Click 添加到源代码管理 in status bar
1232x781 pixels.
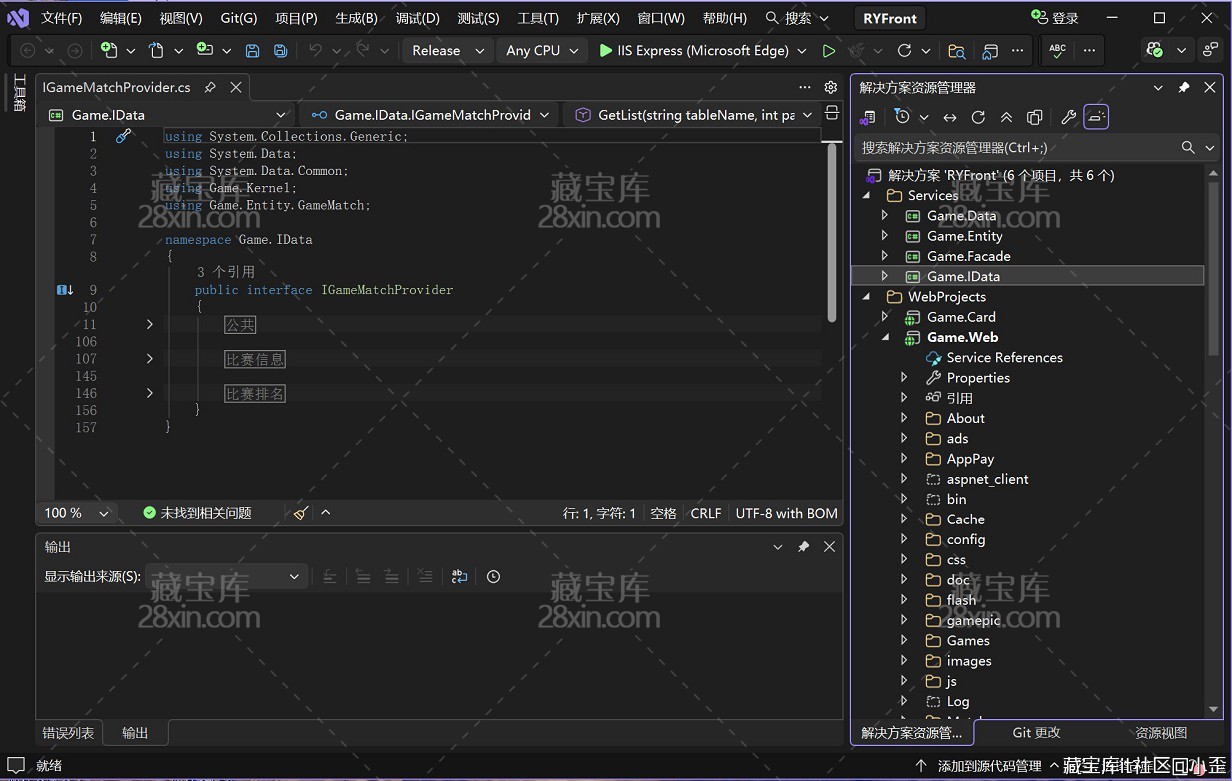point(989,766)
